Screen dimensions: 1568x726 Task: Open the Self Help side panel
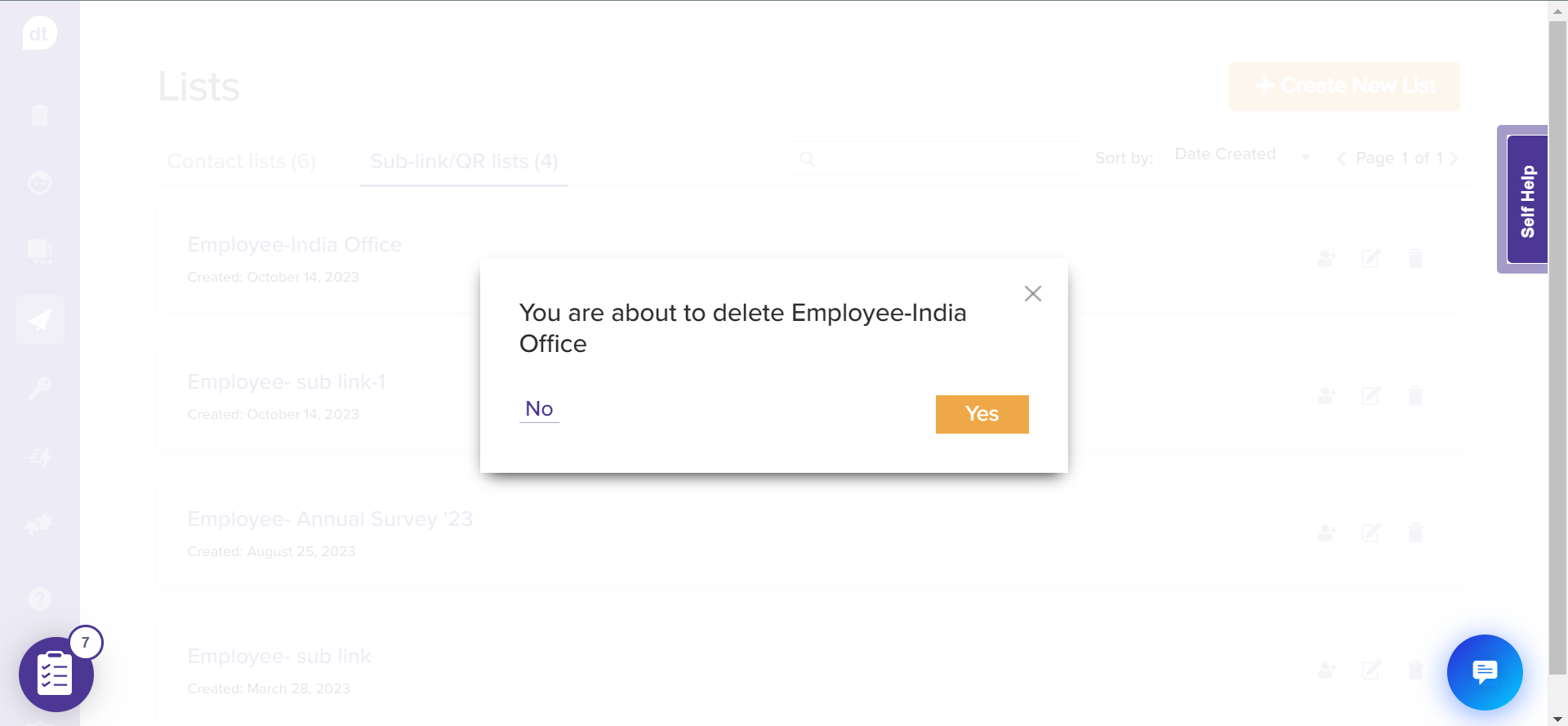[x=1526, y=200]
